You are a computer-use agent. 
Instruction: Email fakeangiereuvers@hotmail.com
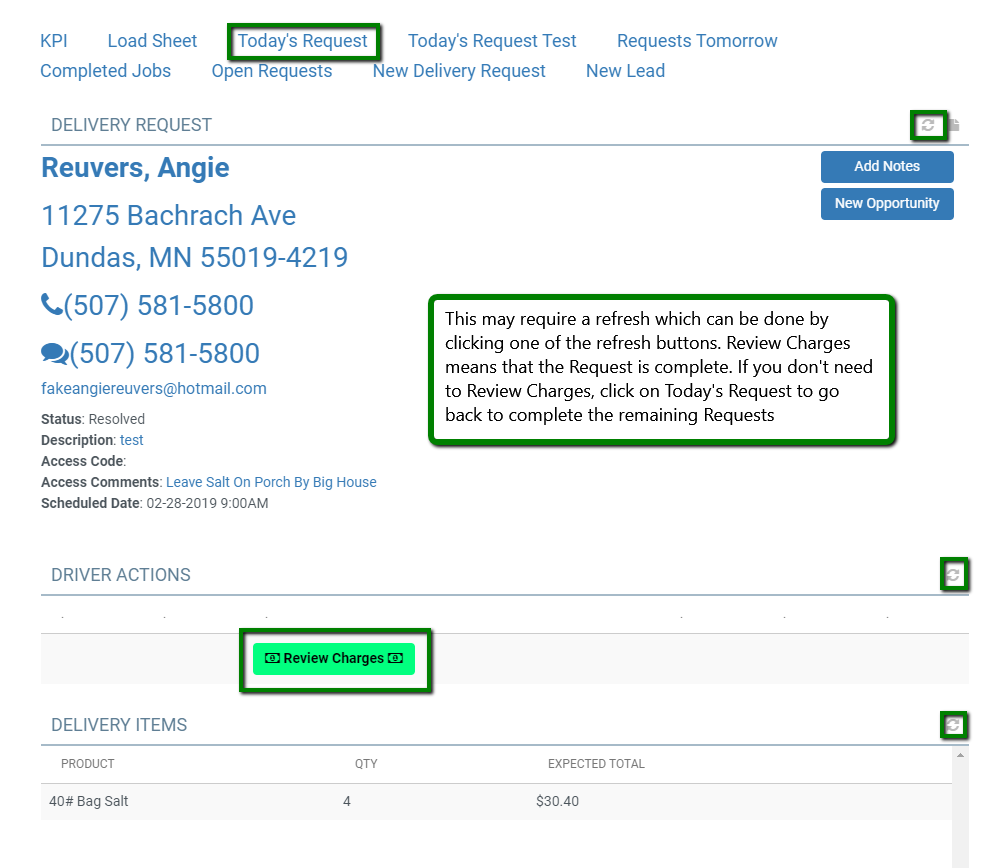[154, 389]
